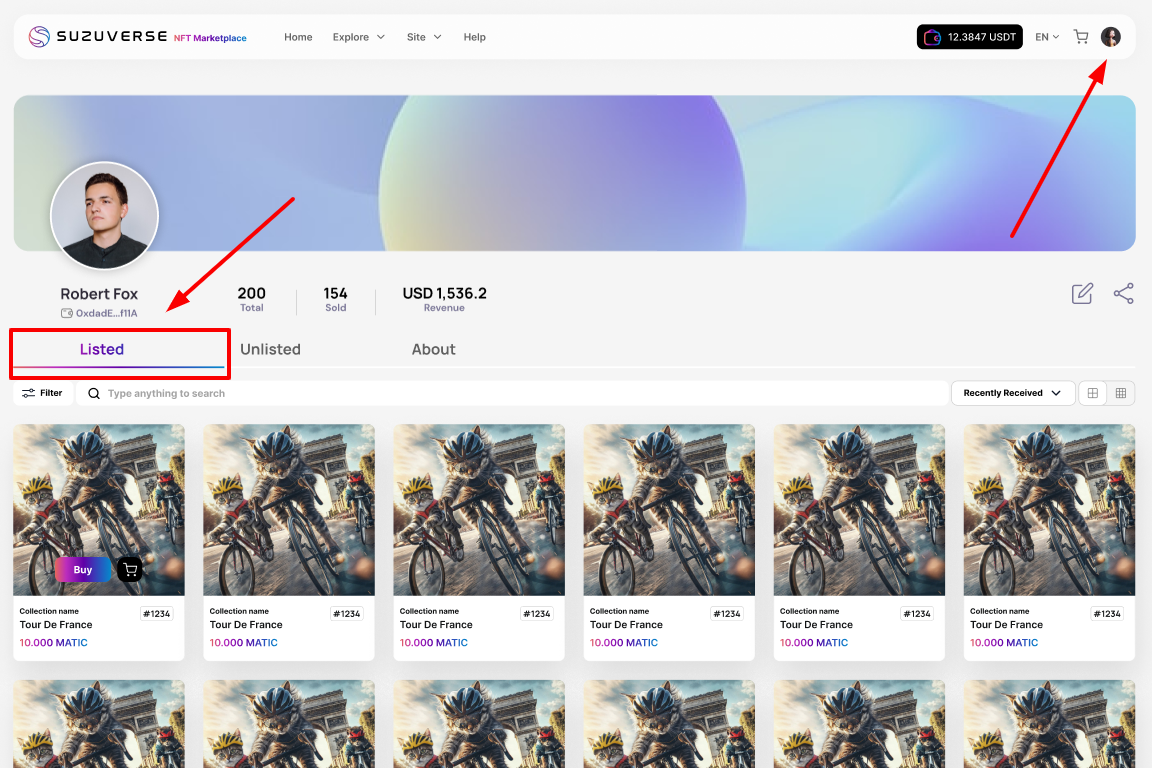Copy wallet address 0xdadE...f11A
The width and height of the screenshot is (1152, 768).
tap(100, 313)
